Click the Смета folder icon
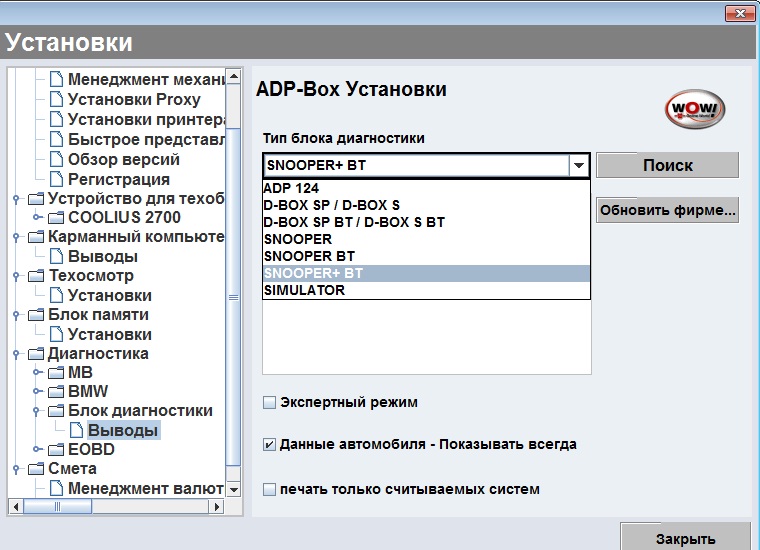The image size is (760, 550). point(36,469)
